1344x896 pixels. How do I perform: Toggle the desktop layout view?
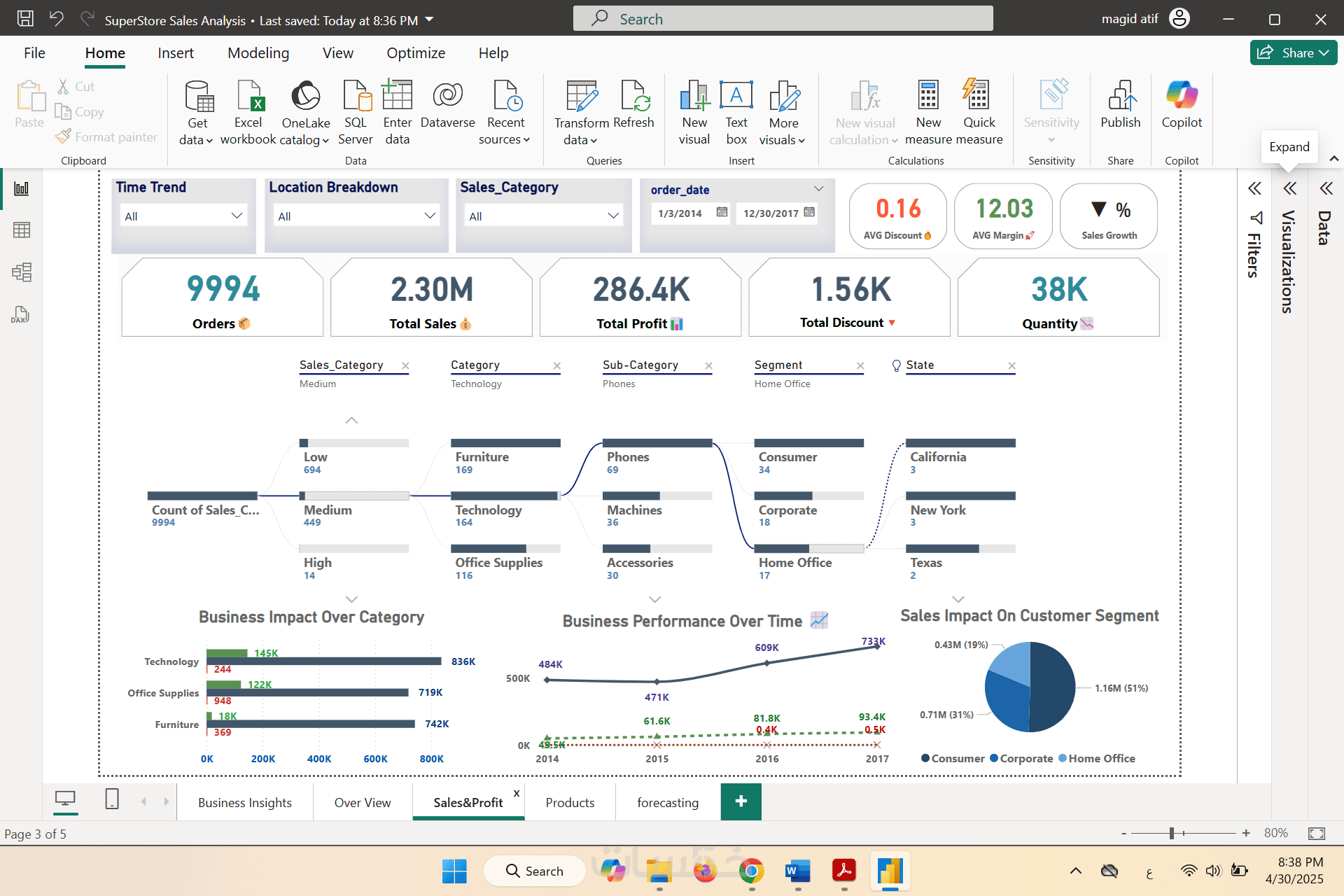tap(65, 799)
